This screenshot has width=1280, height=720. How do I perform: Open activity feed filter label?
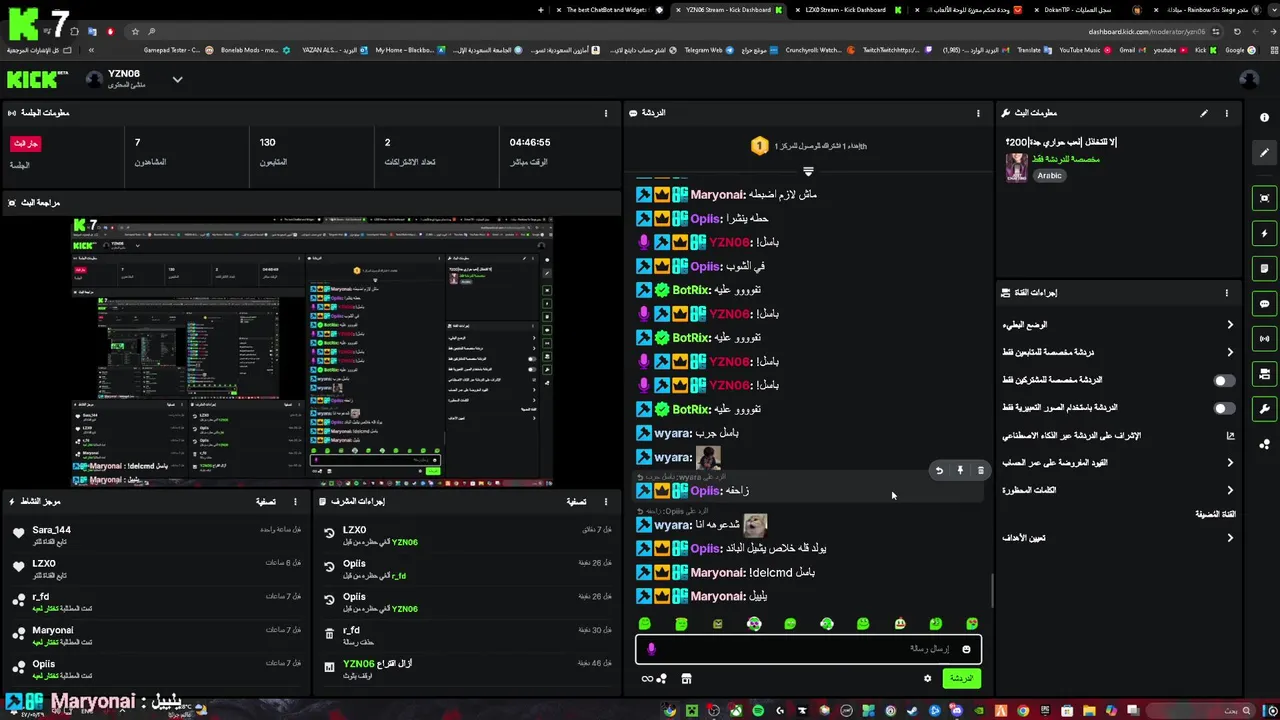[265, 502]
